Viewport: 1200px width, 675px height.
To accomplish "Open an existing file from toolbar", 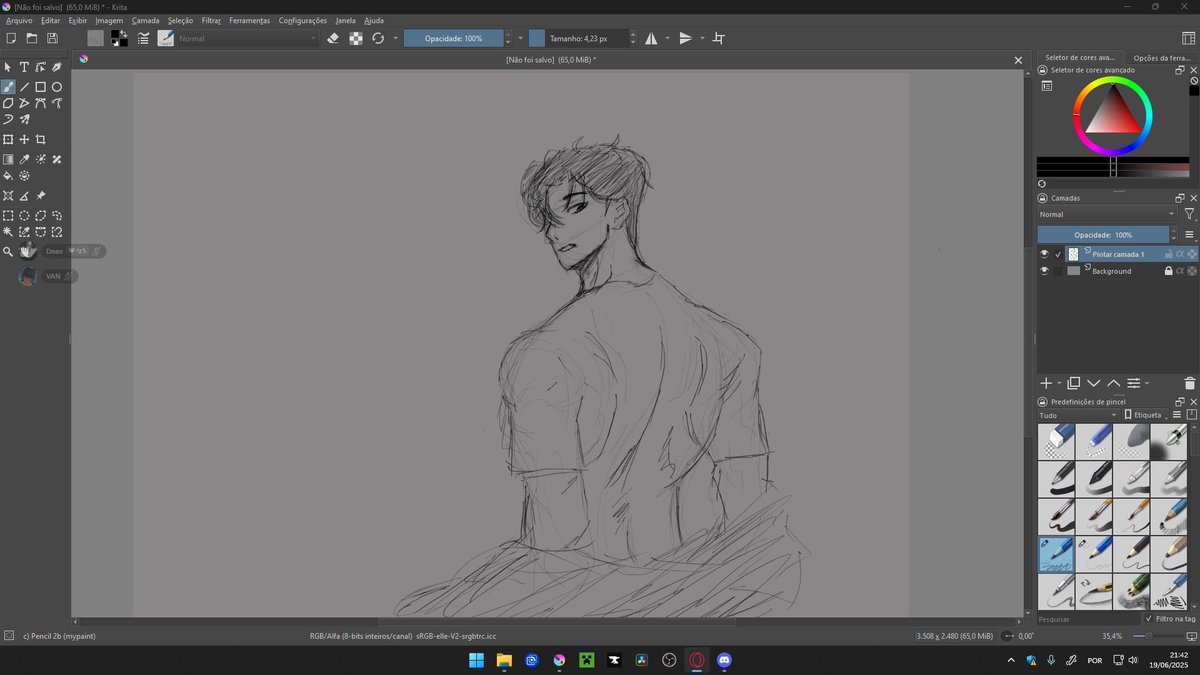I will coord(31,38).
